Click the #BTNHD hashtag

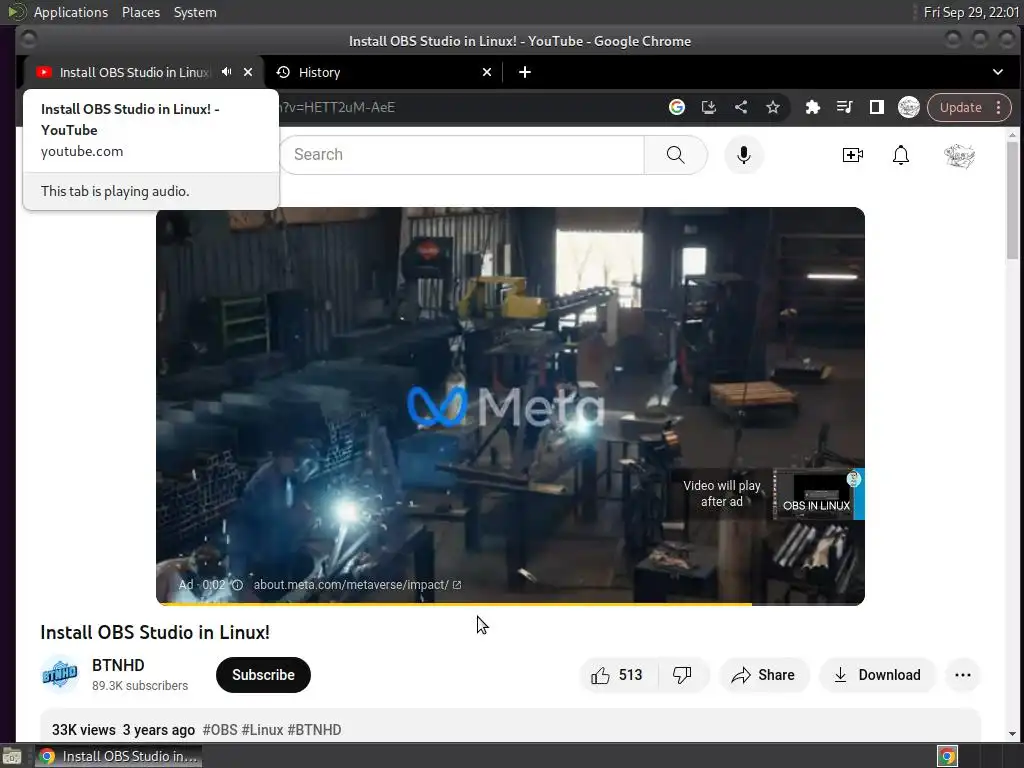pyautogui.click(x=314, y=729)
